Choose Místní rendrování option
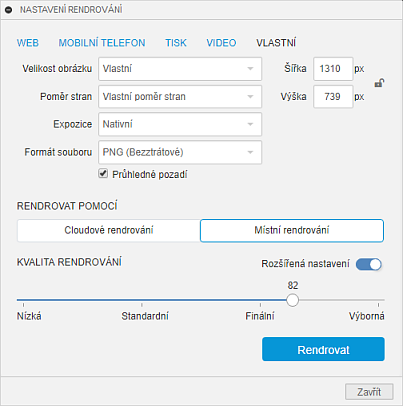 tap(292, 230)
